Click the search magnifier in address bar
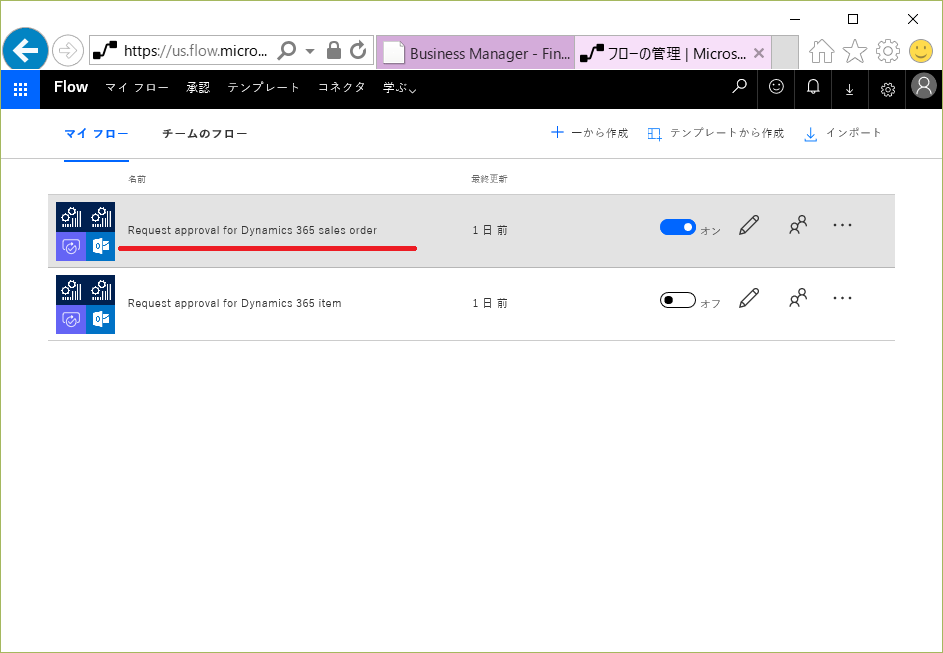Viewport: 943px width, 653px height. click(x=287, y=51)
